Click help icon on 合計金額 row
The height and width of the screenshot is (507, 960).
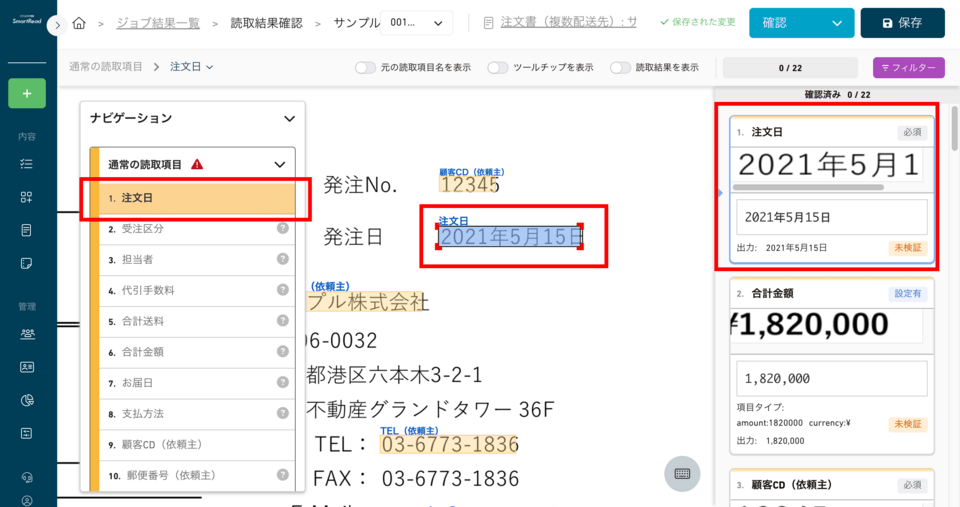(282, 351)
